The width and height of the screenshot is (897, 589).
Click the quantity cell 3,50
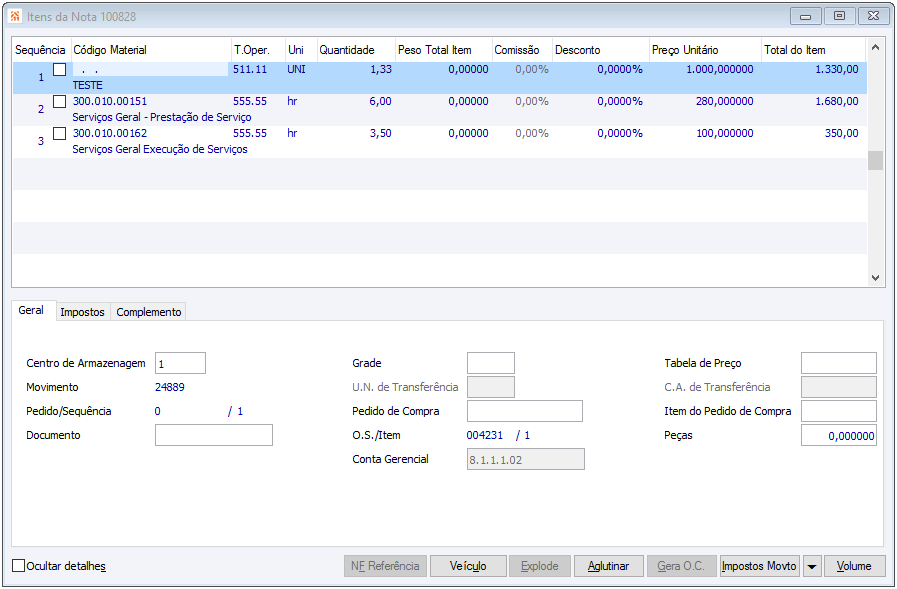[381, 133]
